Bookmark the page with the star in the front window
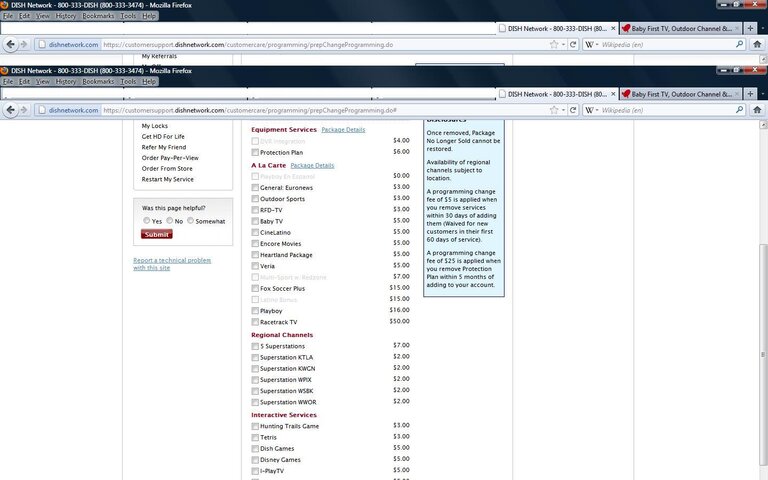Image resolution: width=768 pixels, height=480 pixels. (554, 110)
